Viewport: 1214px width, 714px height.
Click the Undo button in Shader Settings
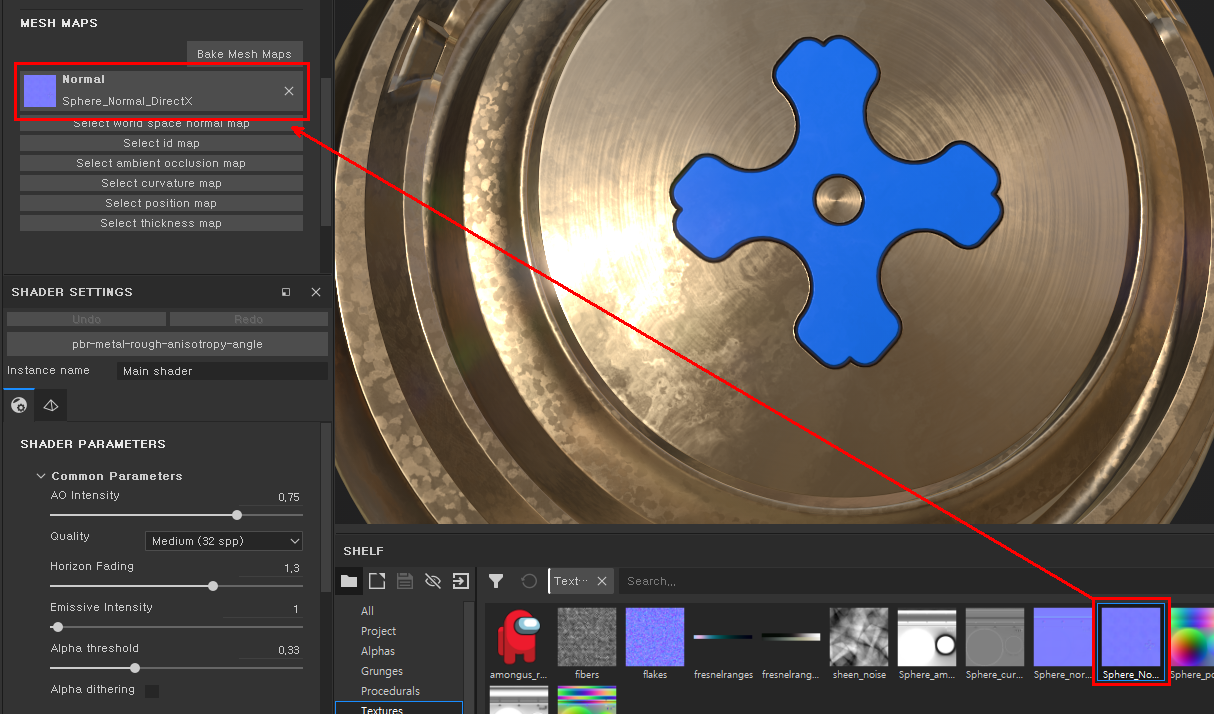[87, 319]
